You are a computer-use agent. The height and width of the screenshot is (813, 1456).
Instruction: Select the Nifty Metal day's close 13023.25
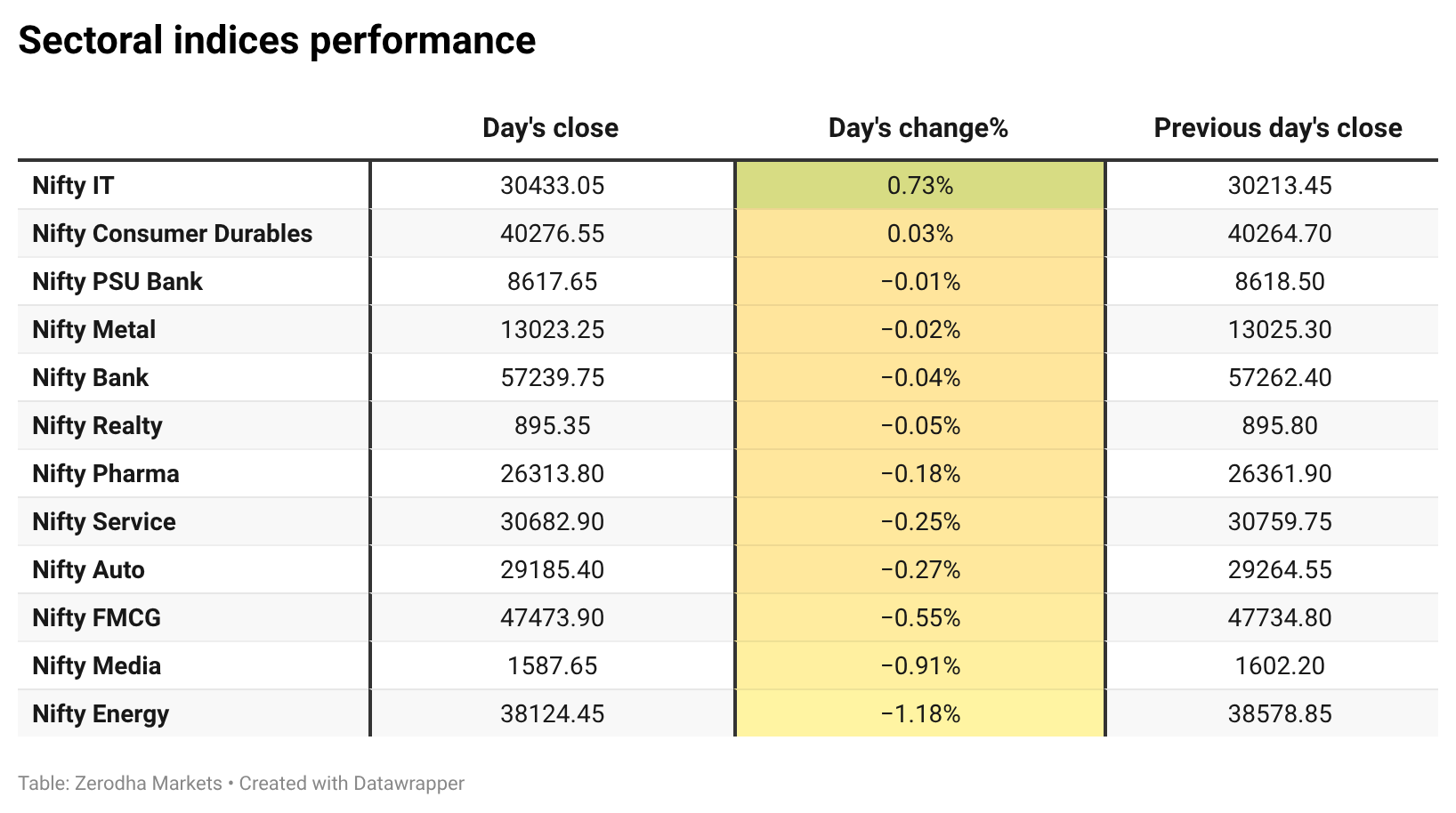click(x=552, y=329)
